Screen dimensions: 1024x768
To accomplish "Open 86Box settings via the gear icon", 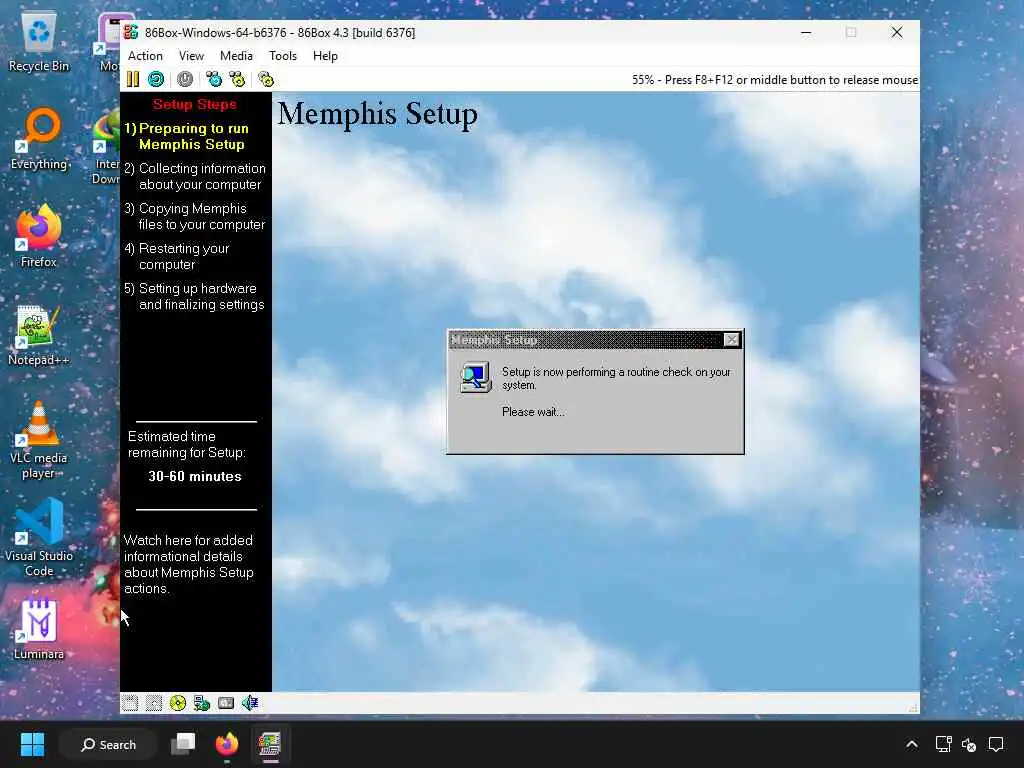I will 266,80.
